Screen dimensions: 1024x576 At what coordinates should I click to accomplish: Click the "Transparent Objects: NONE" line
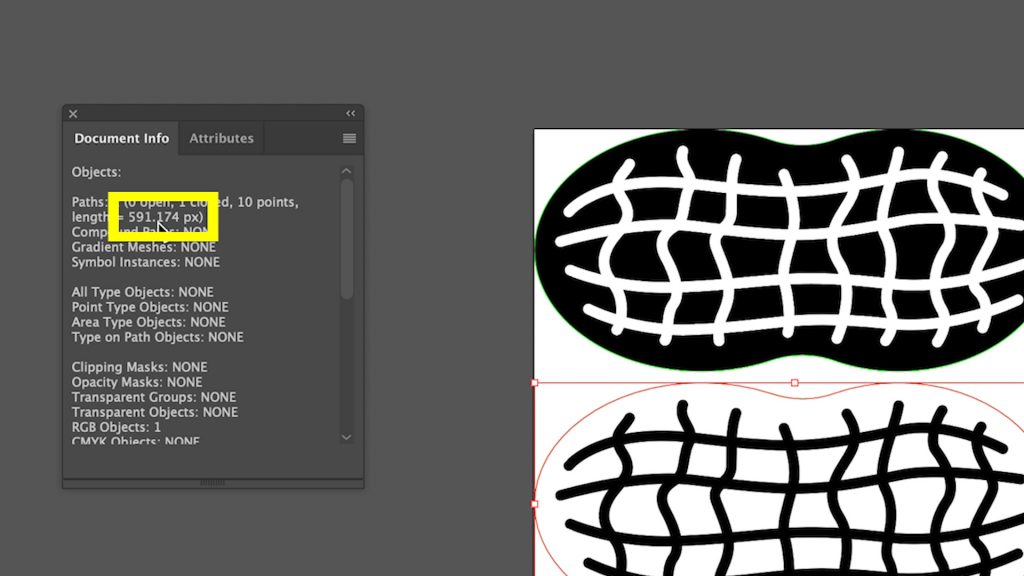(155, 412)
